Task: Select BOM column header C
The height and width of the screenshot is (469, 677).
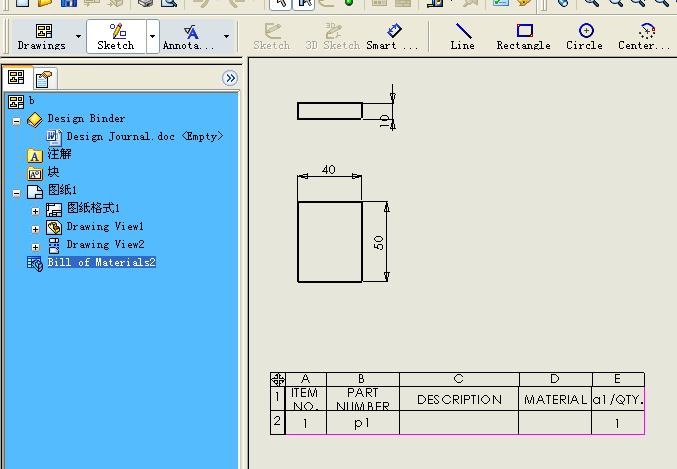Action: (459, 379)
